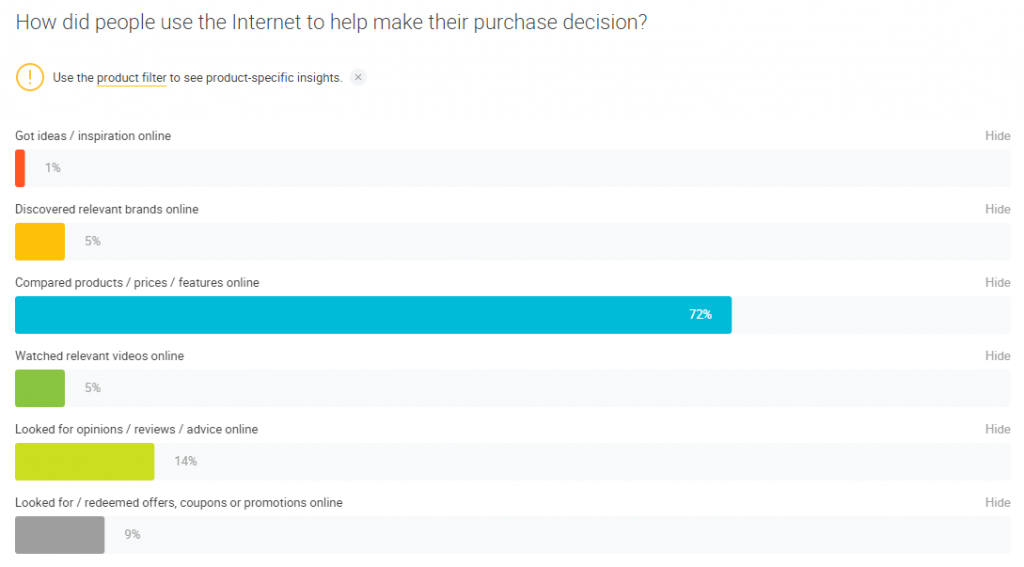Click the 72% value label

700,315
